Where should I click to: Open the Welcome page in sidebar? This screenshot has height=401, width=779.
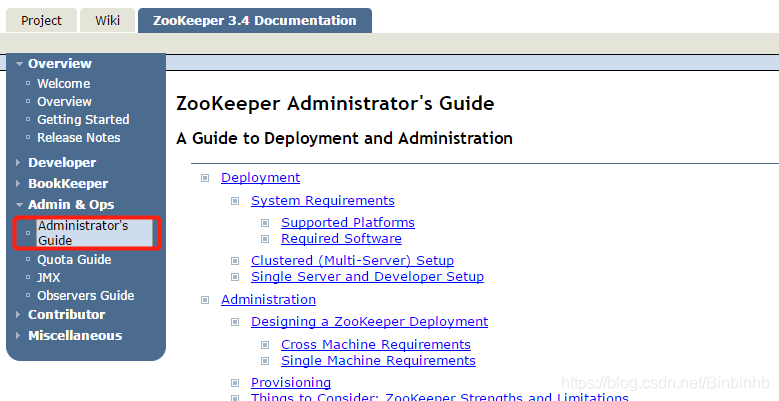point(64,83)
